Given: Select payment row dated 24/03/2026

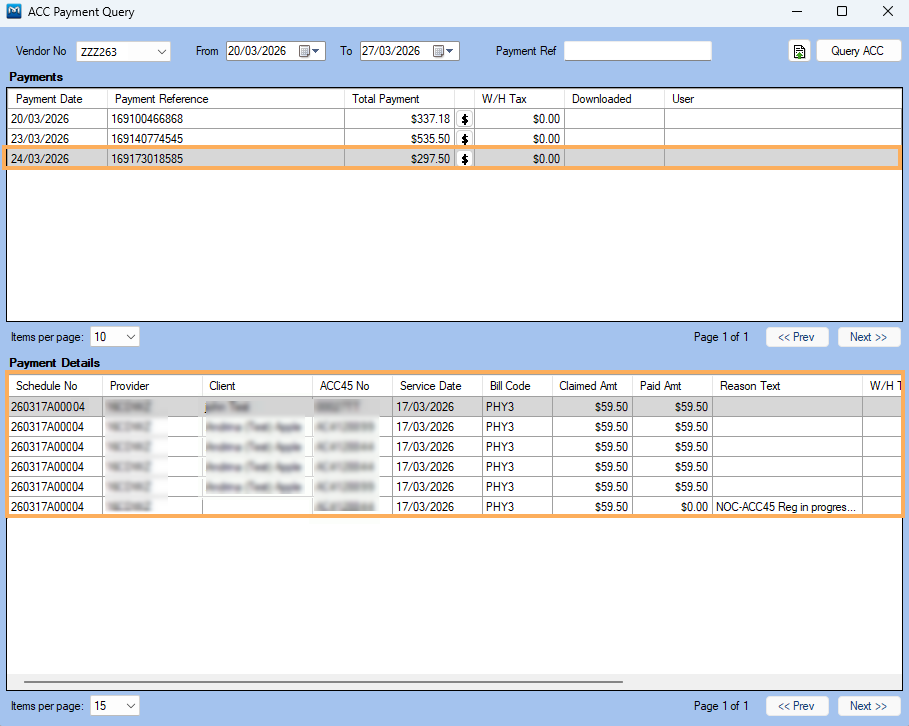Looking at the screenshot, I should coord(454,158).
